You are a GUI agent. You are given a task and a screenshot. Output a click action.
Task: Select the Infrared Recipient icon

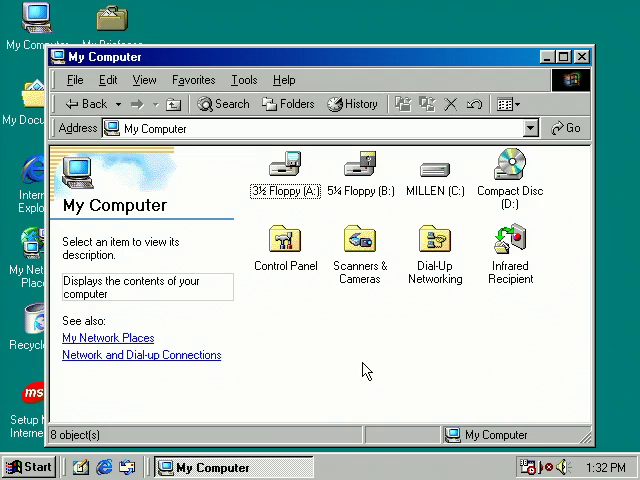[510, 239]
